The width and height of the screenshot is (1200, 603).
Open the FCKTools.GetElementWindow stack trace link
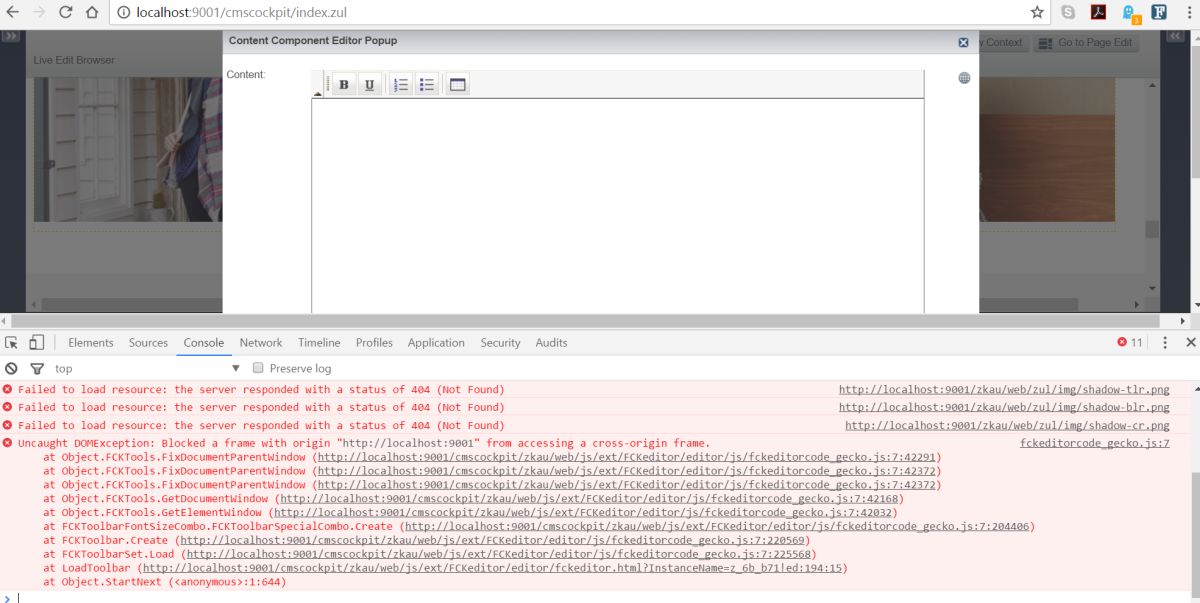pyautogui.click(x=582, y=513)
